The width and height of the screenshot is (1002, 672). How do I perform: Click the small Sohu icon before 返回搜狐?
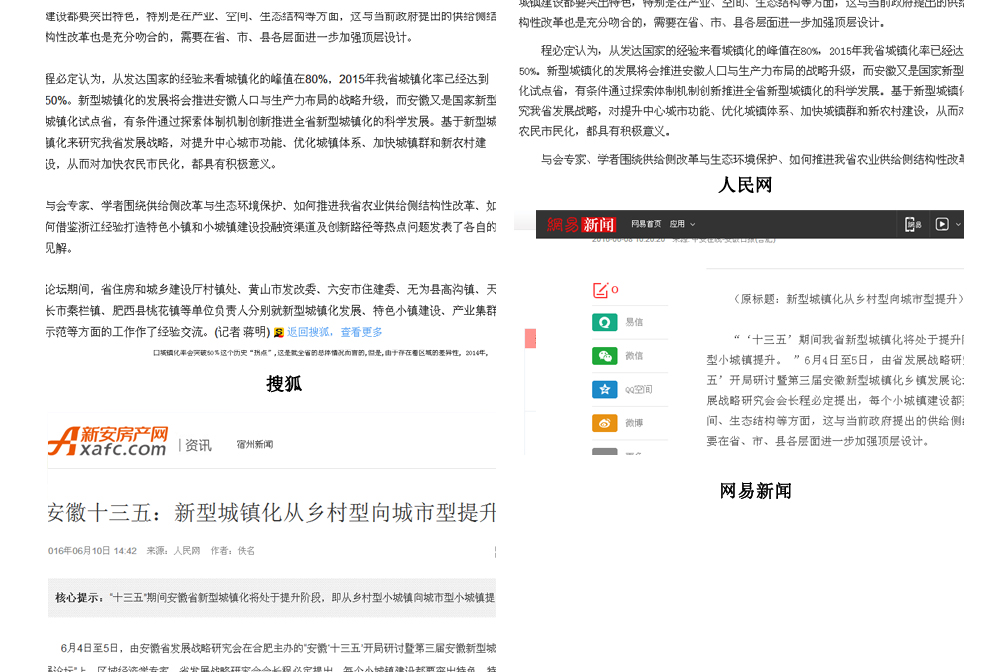[278, 333]
